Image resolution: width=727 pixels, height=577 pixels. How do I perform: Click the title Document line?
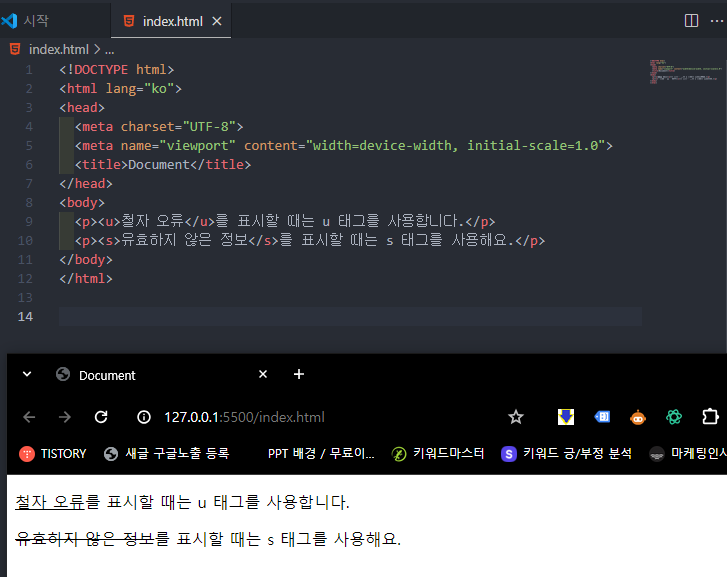[163, 165]
